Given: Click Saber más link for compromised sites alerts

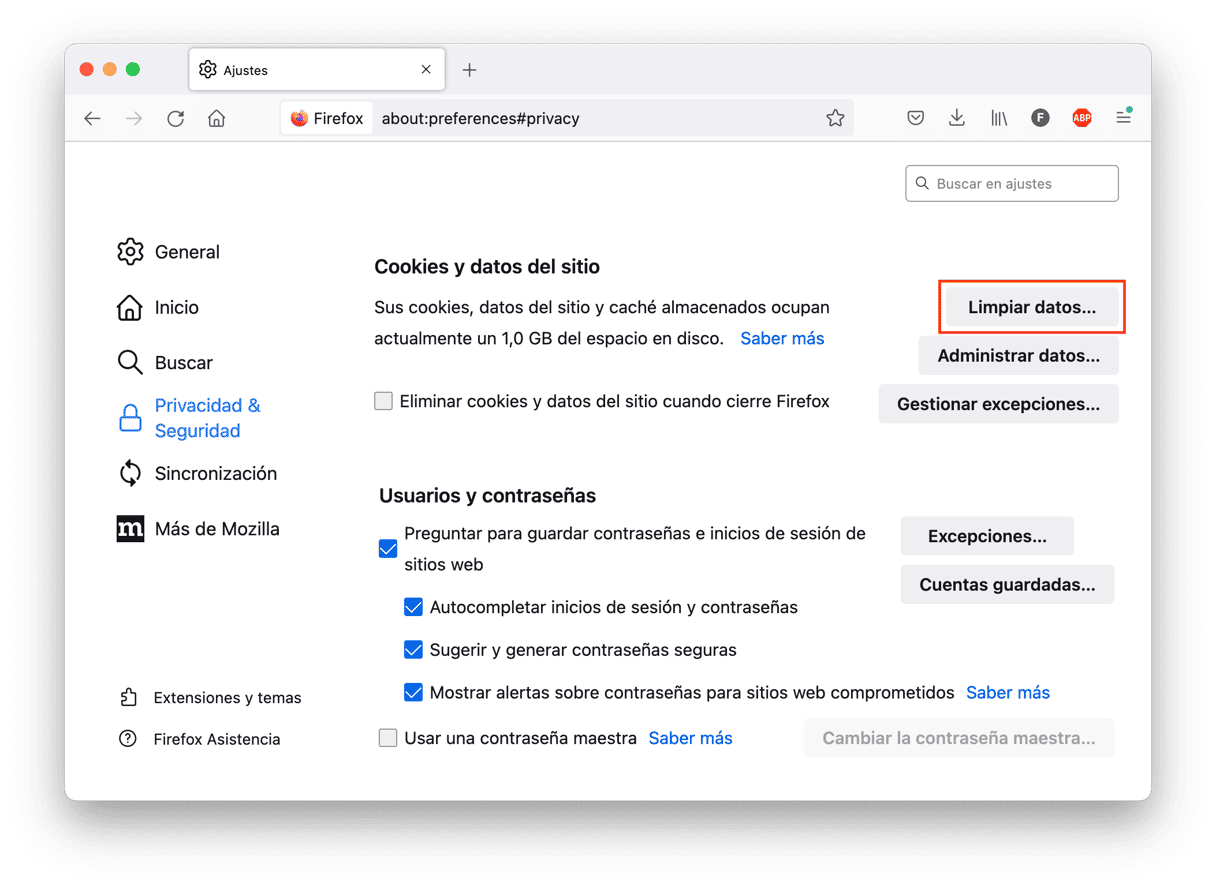Looking at the screenshot, I should 1008,692.
